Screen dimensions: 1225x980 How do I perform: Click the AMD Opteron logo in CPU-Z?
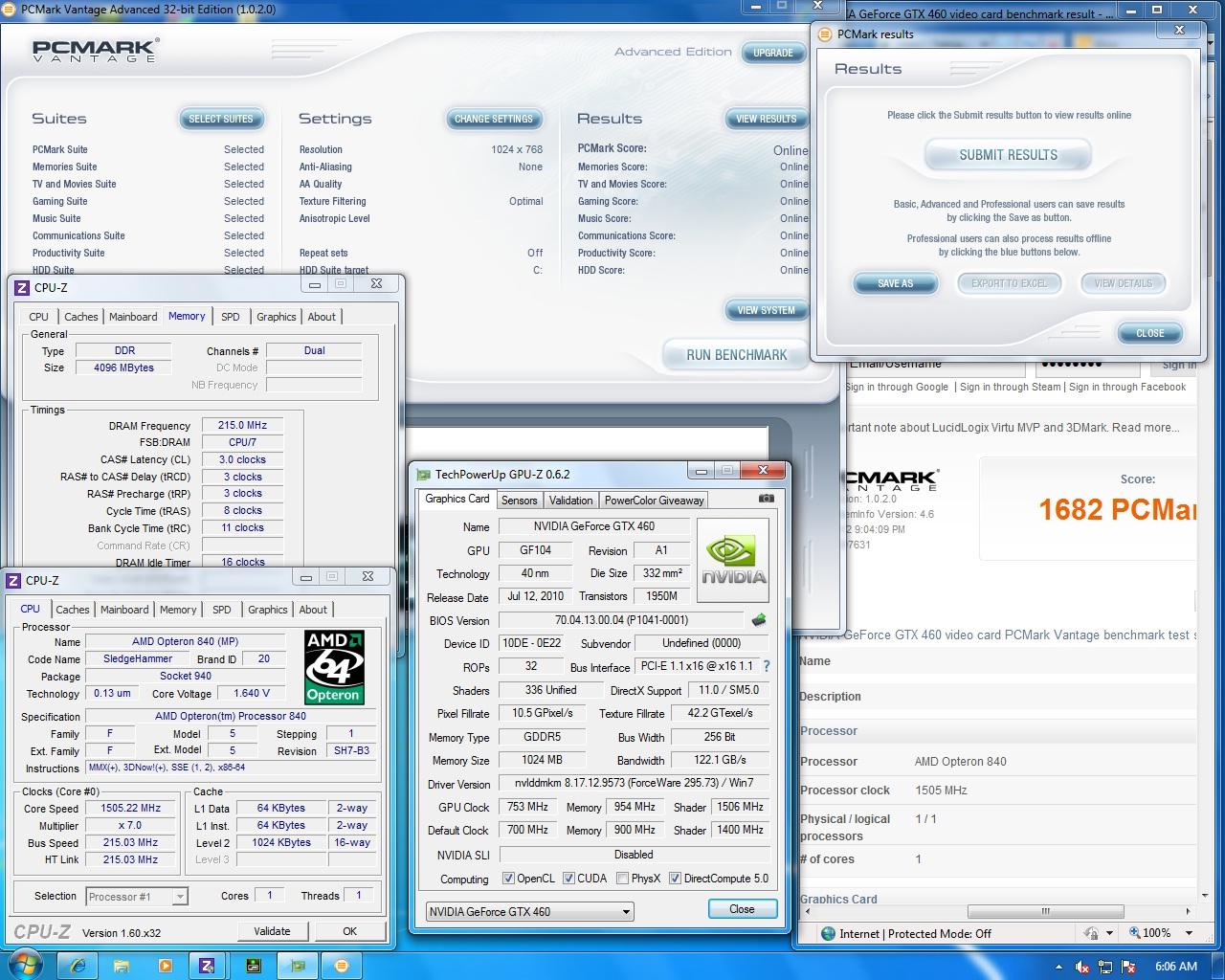click(x=333, y=667)
